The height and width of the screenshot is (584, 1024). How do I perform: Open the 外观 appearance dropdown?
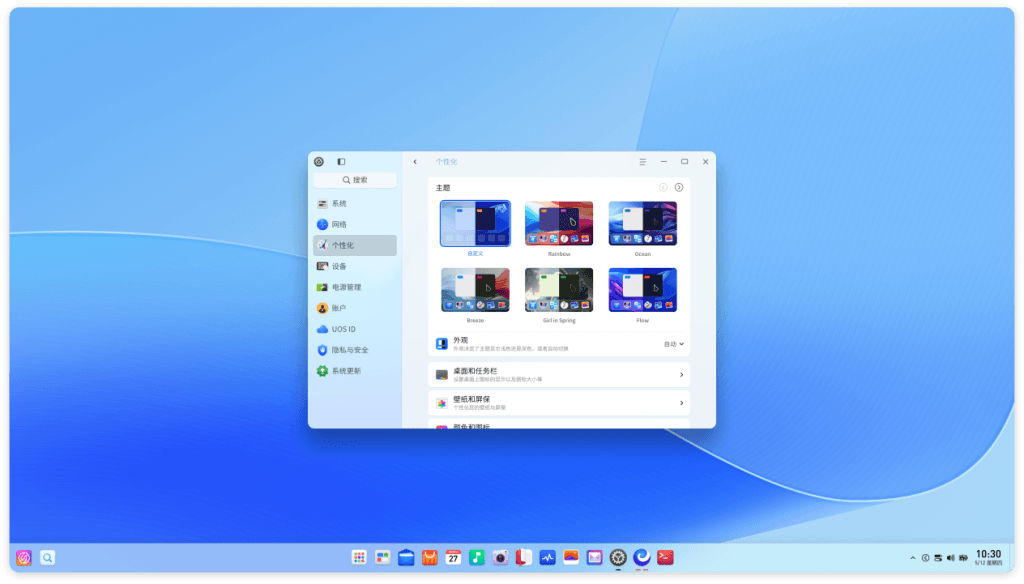674,344
